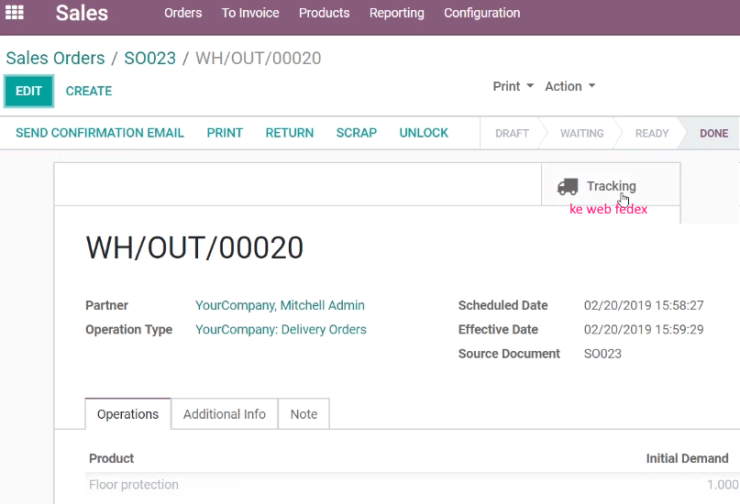
Task: Open the Action dropdown
Action: pos(570,86)
